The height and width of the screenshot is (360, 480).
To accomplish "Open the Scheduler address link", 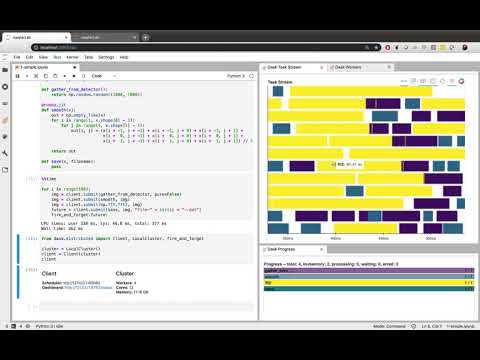I will [x=81, y=283].
